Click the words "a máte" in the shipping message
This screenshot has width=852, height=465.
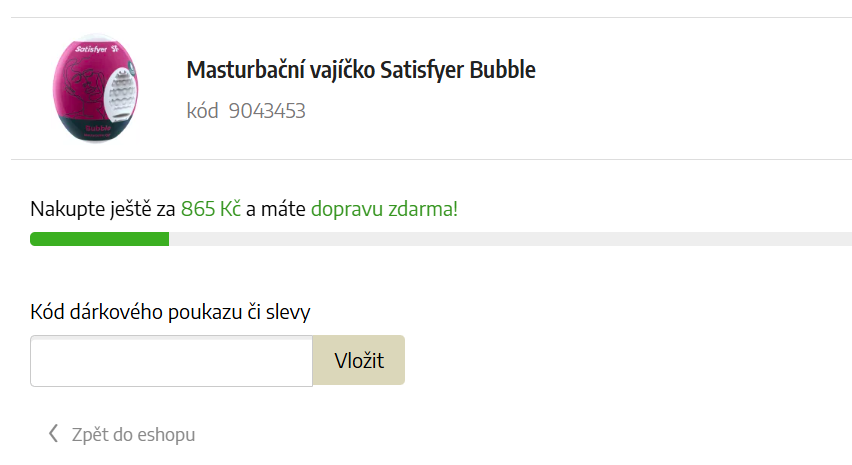pyautogui.click(x=276, y=209)
